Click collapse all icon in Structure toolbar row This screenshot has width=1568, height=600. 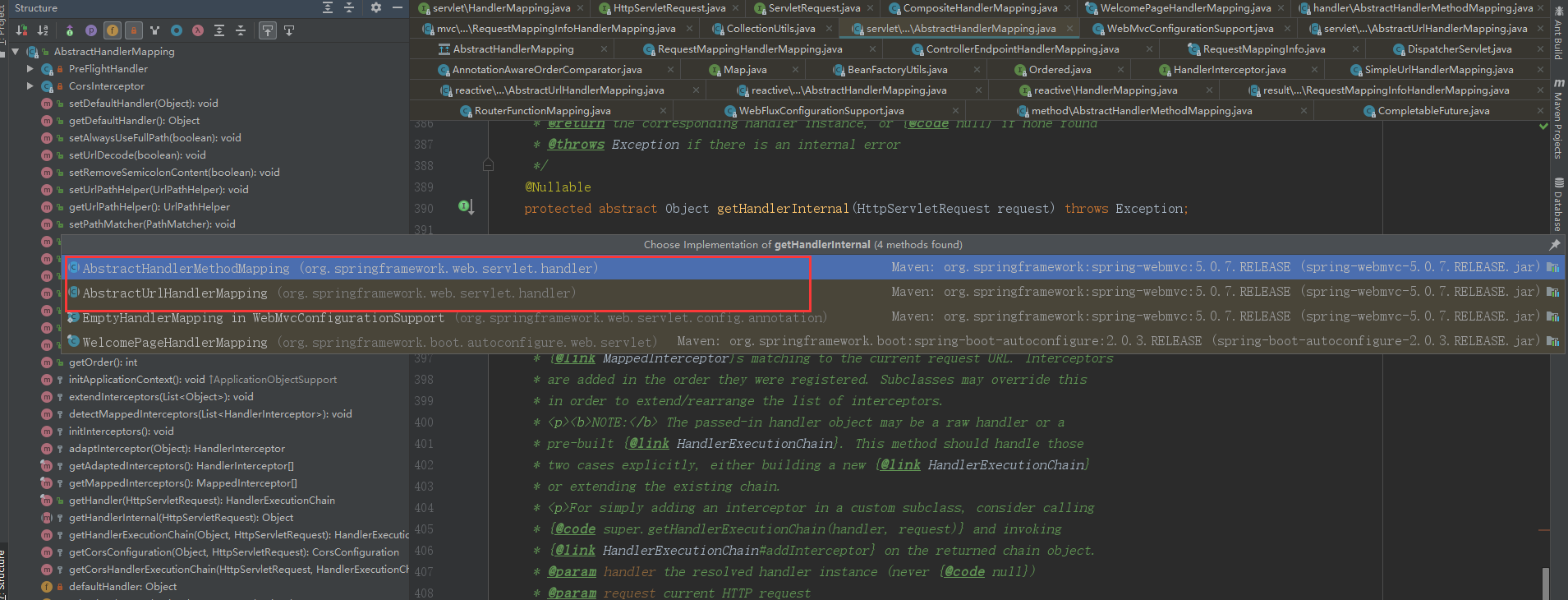click(241, 30)
